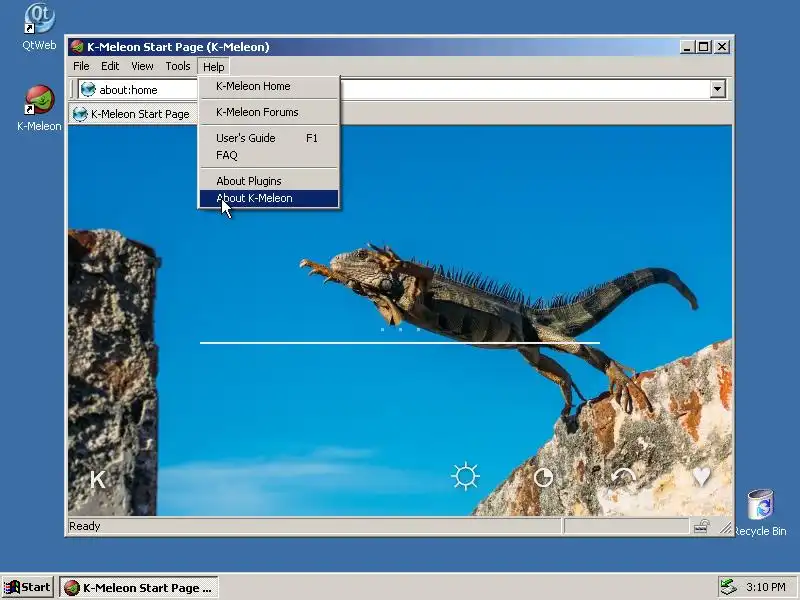Open User's Guide from Help menu

coord(269,138)
